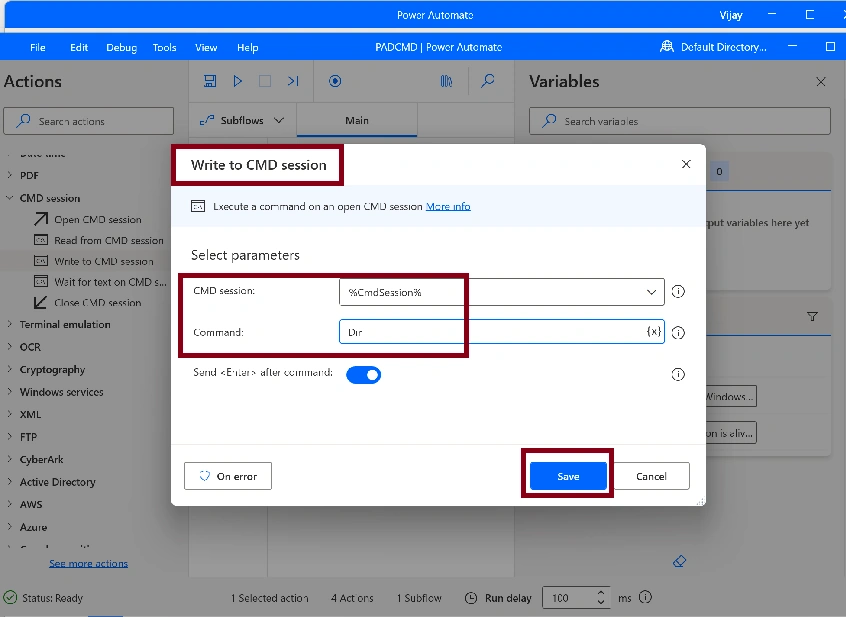Expand the Azure actions group
The width and height of the screenshot is (846, 617).
click(9, 526)
